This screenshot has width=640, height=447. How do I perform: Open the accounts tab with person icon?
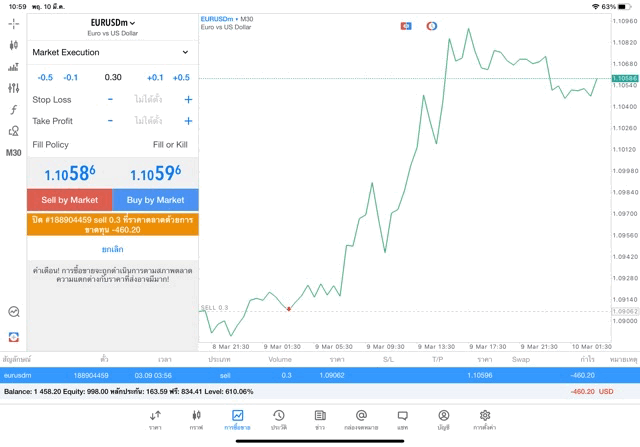pos(444,420)
